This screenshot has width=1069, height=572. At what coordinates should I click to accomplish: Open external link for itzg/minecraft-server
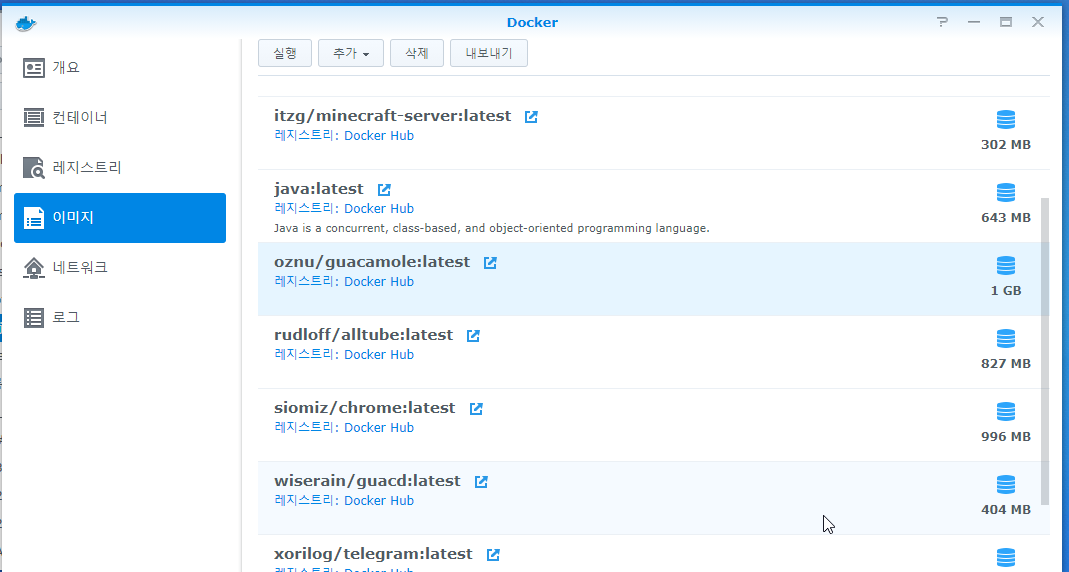pyautogui.click(x=531, y=117)
